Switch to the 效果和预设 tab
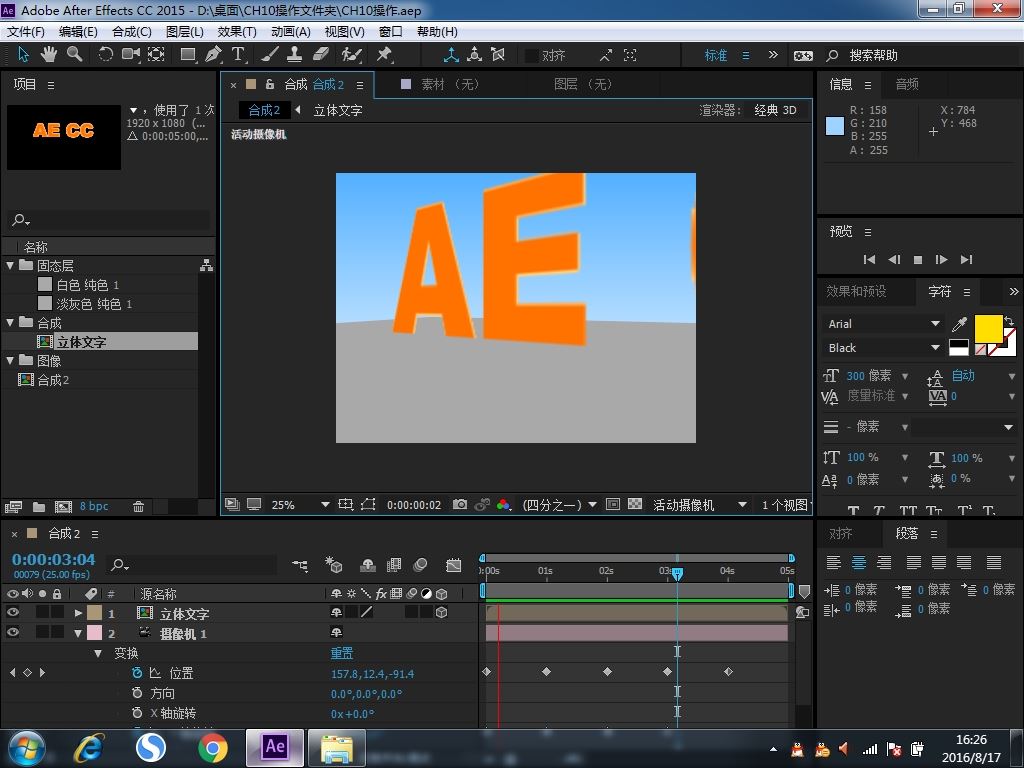Screen dimensions: 1024x768 pyautogui.click(x=856, y=291)
